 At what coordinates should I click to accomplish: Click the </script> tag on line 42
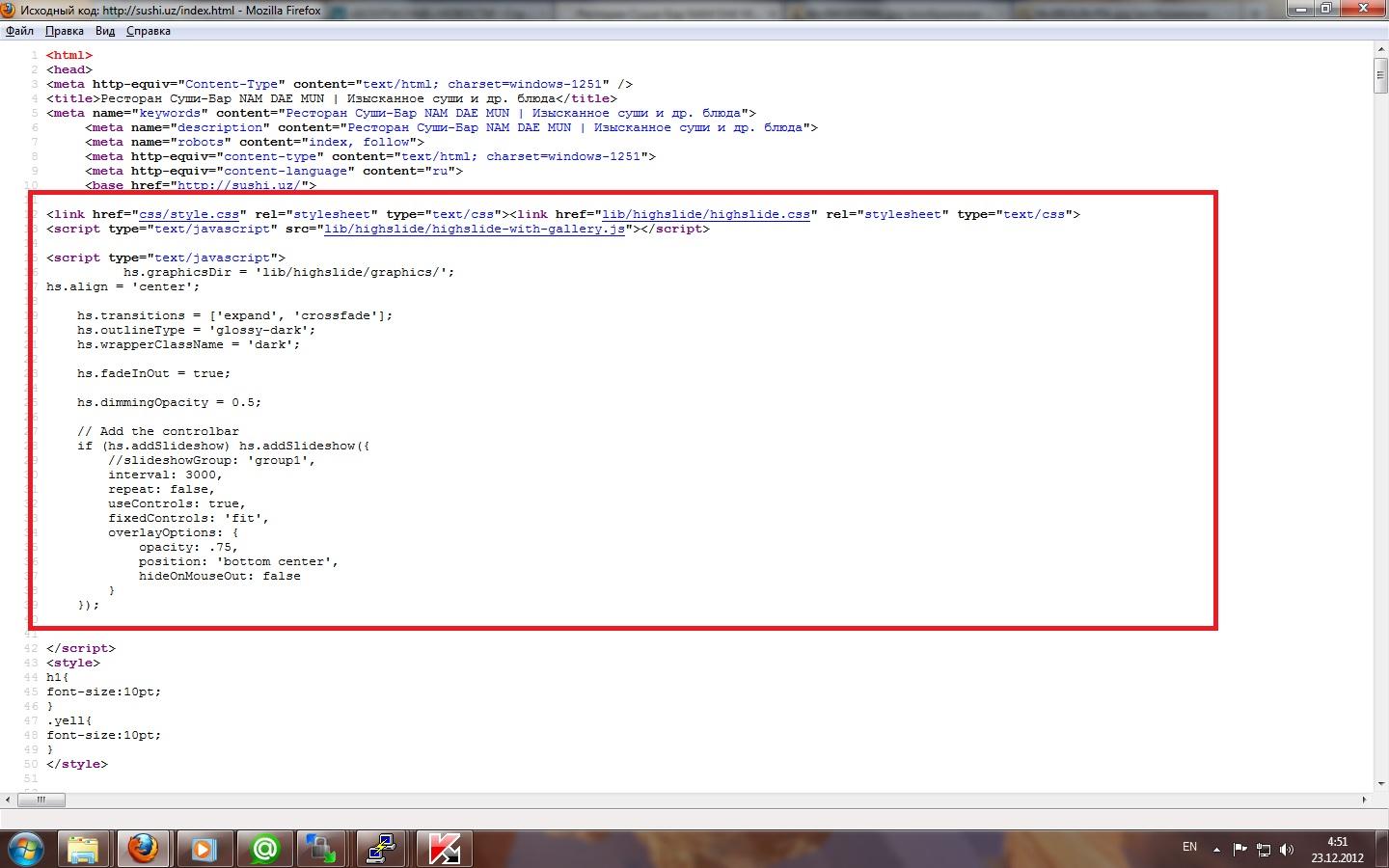pos(81,648)
